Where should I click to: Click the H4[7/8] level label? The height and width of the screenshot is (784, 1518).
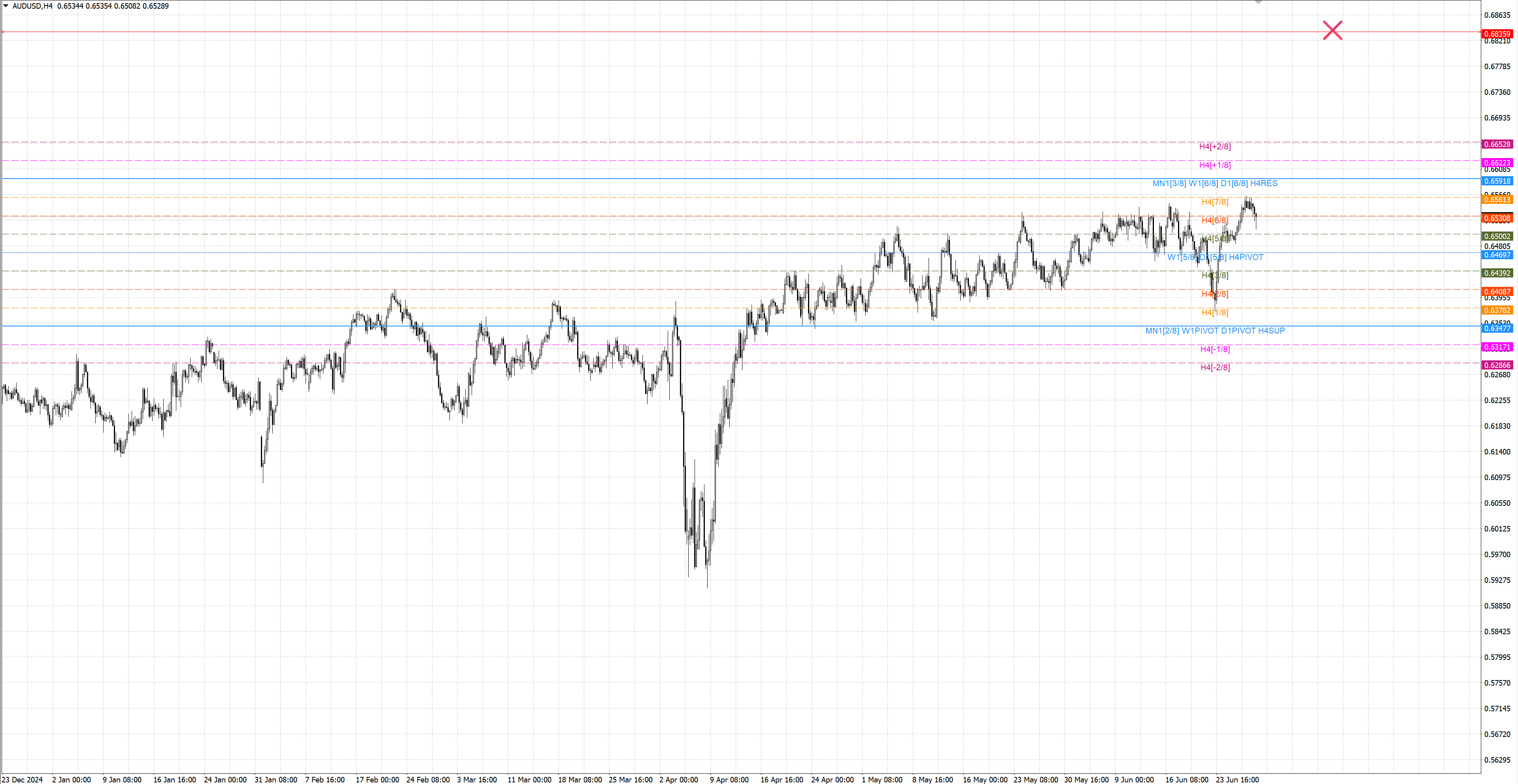click(1214, 202)
